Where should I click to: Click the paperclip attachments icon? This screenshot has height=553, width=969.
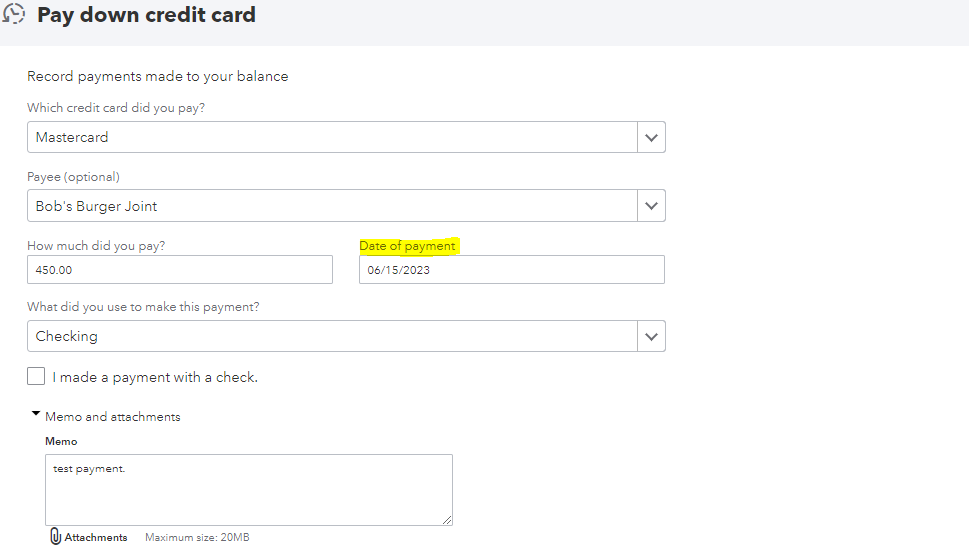(56, 537)
